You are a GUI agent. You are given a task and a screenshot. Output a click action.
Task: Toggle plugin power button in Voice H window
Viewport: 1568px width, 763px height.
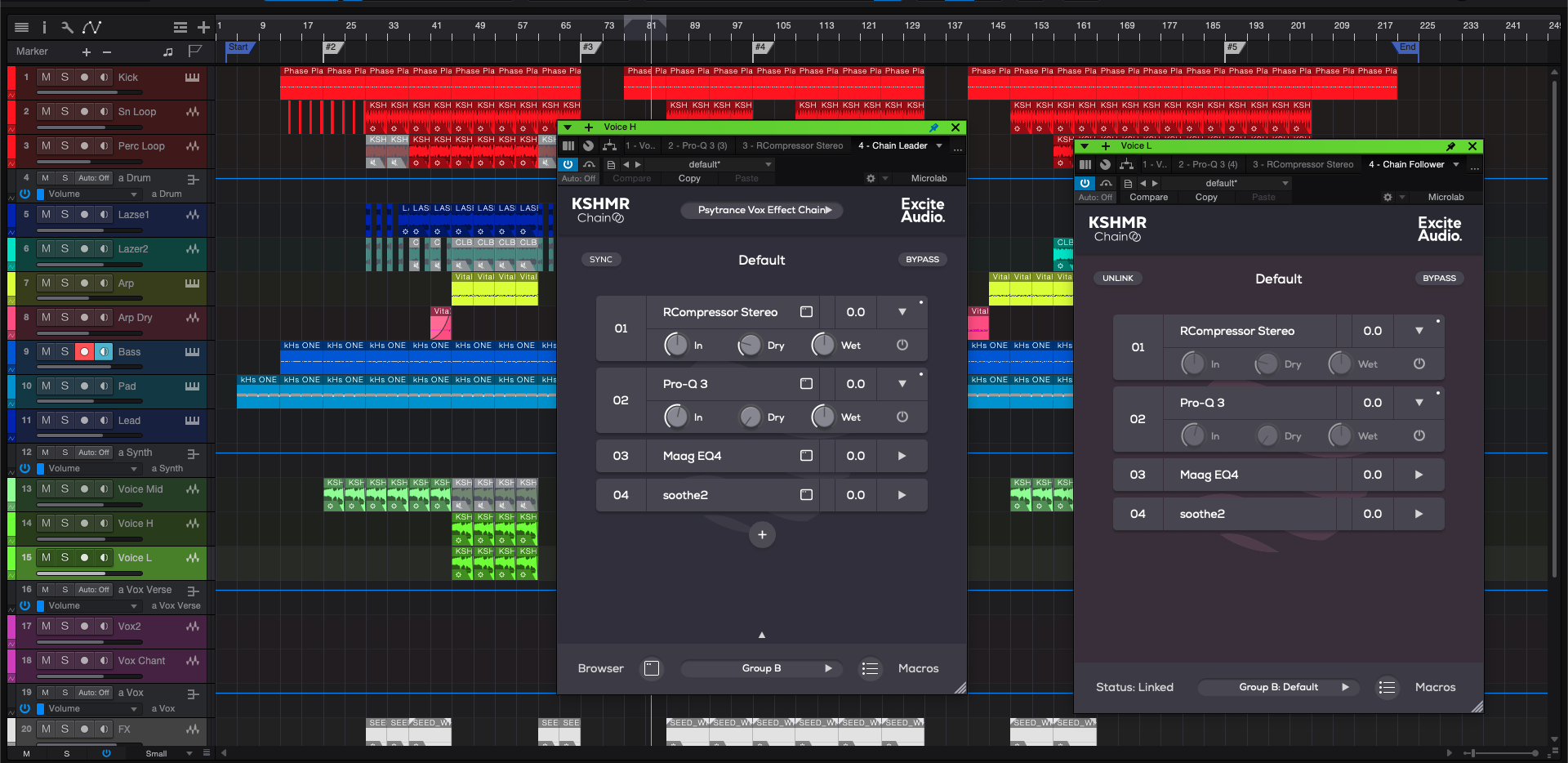click(x=568, y=165)
